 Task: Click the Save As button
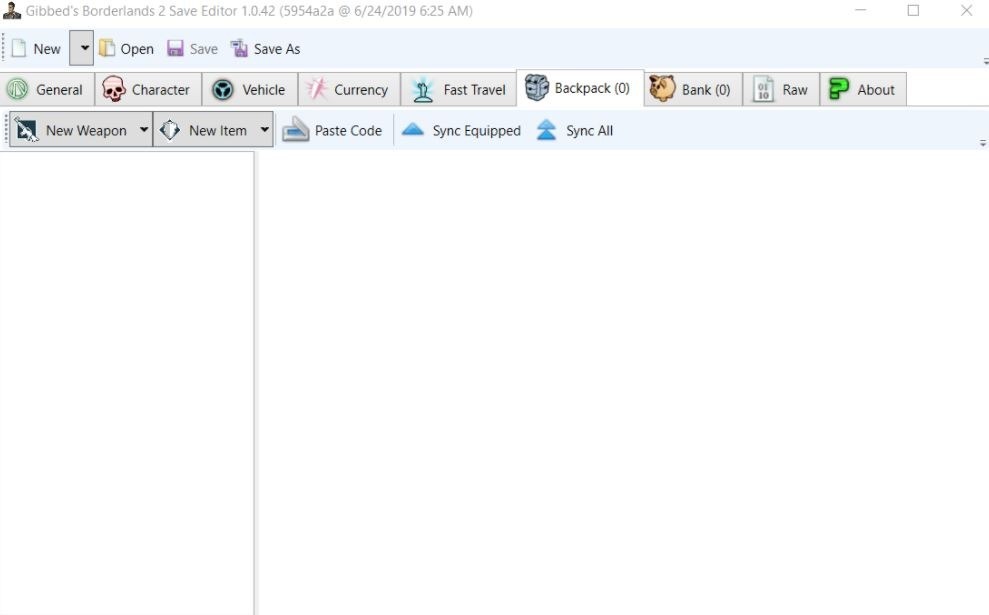click(x=265, y=48)
